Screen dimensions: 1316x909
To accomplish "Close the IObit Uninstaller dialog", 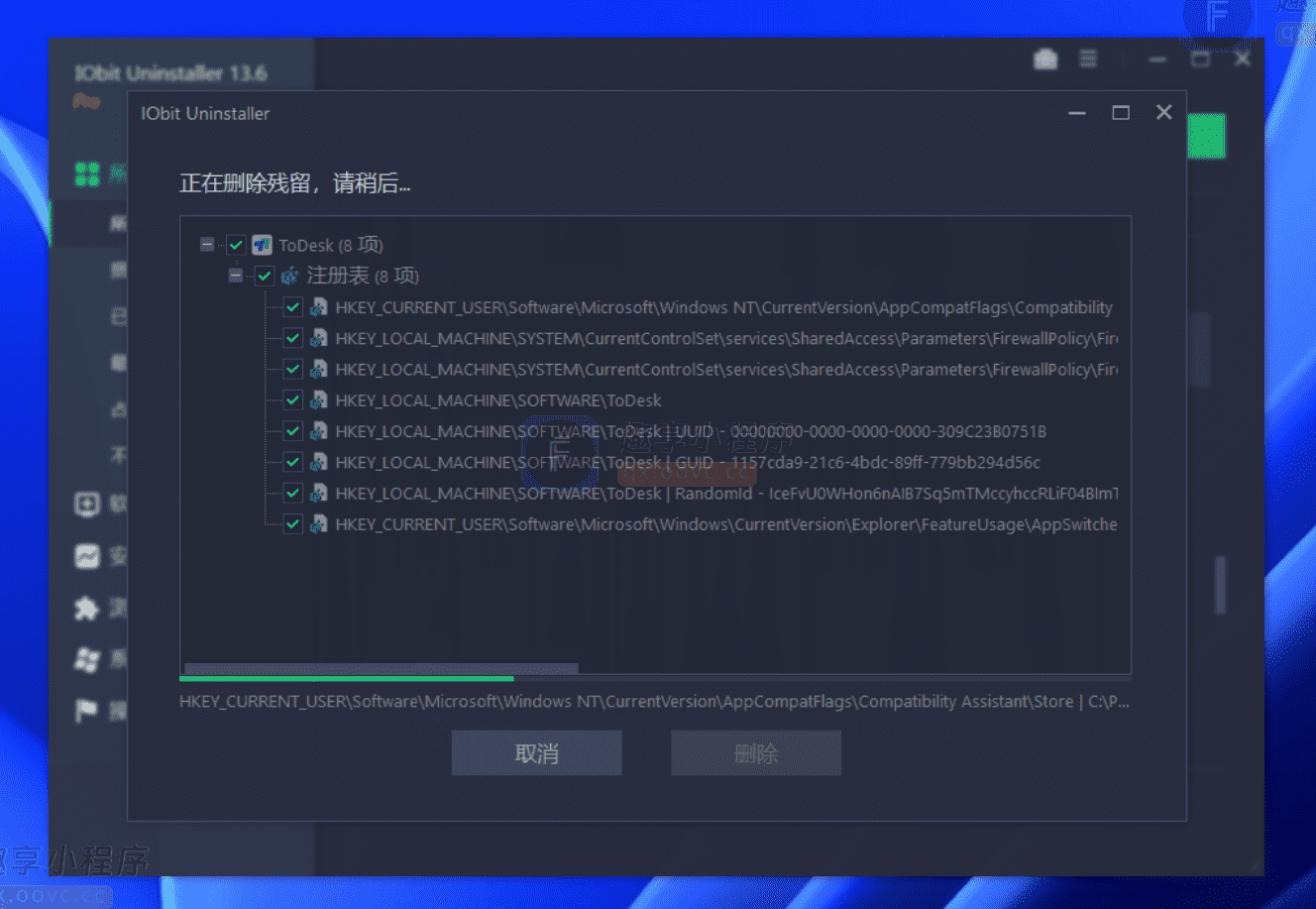I will pyautogui.click(x=1164, y=112).
